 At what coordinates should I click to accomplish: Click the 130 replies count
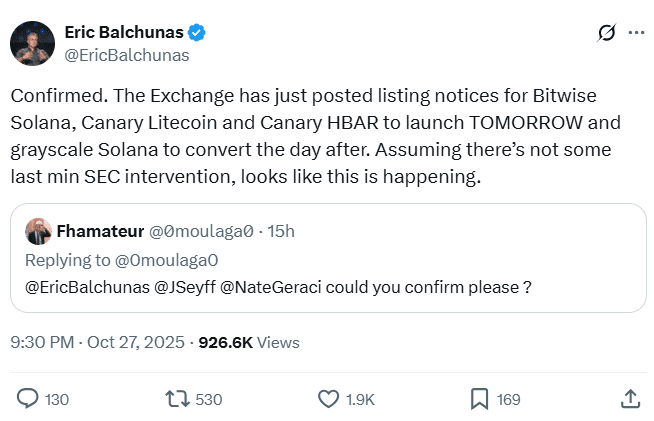coord(57,400)
